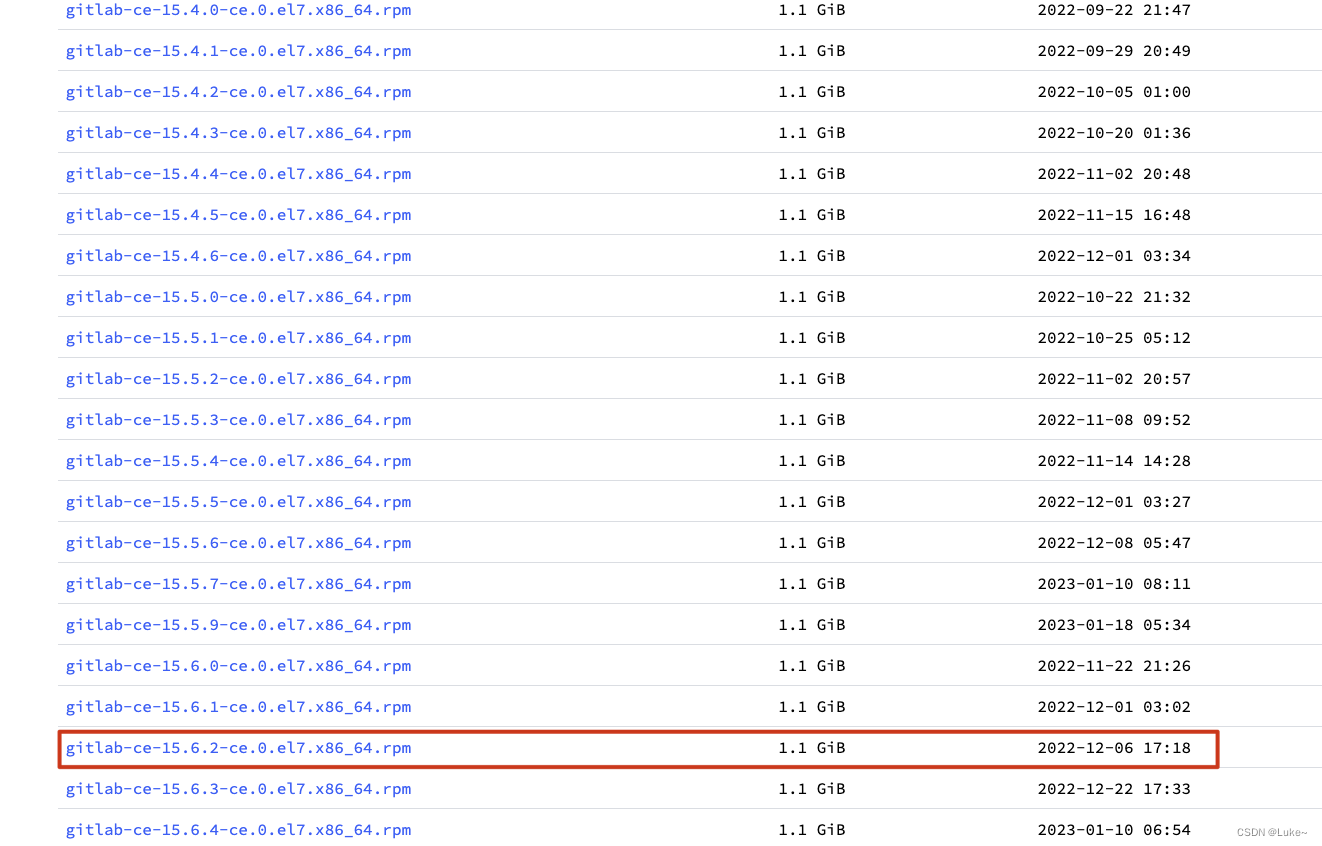This screenshot has height=846, width=1322.
Task: Click the 1.1 GiB size in gitlab-ce-15.5.0 row
Action: [812, 297]
